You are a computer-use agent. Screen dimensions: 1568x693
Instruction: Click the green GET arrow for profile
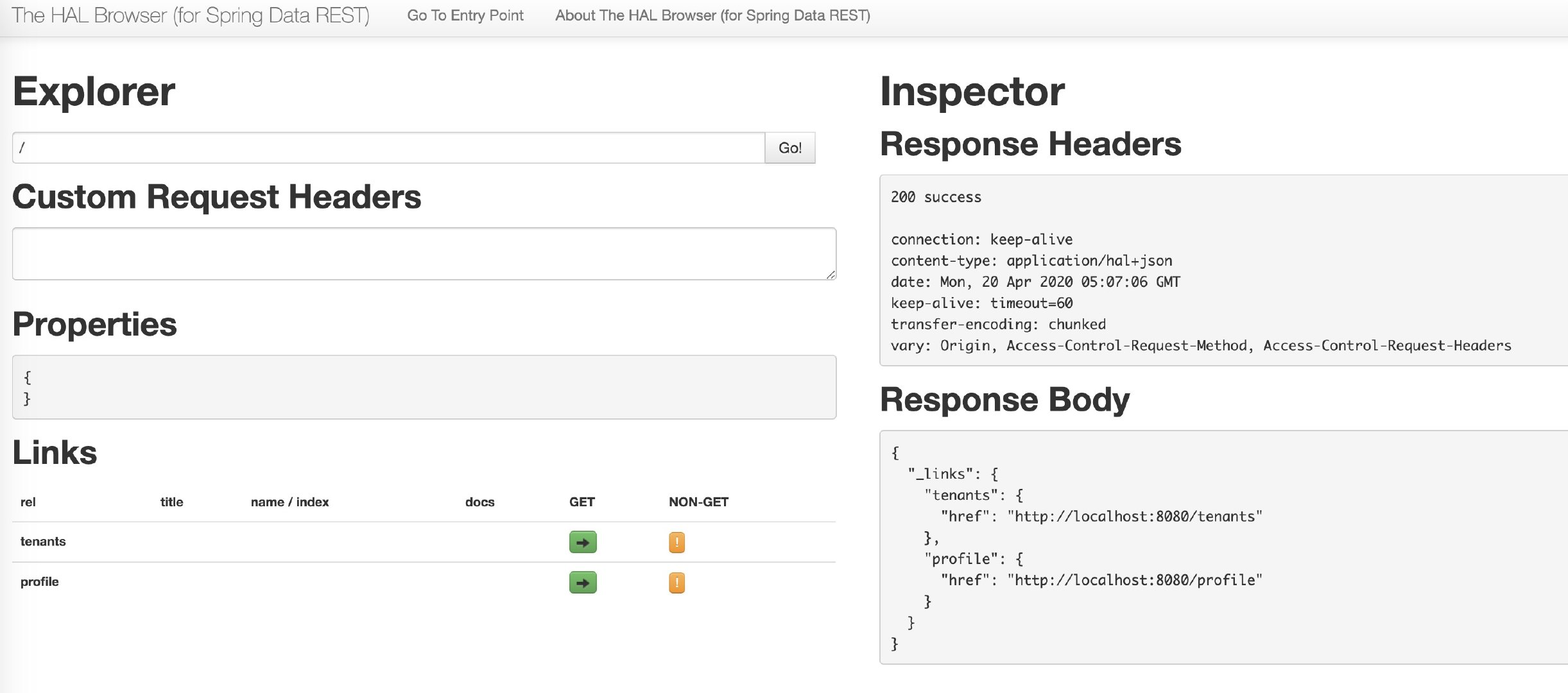(x=582, y=583)
